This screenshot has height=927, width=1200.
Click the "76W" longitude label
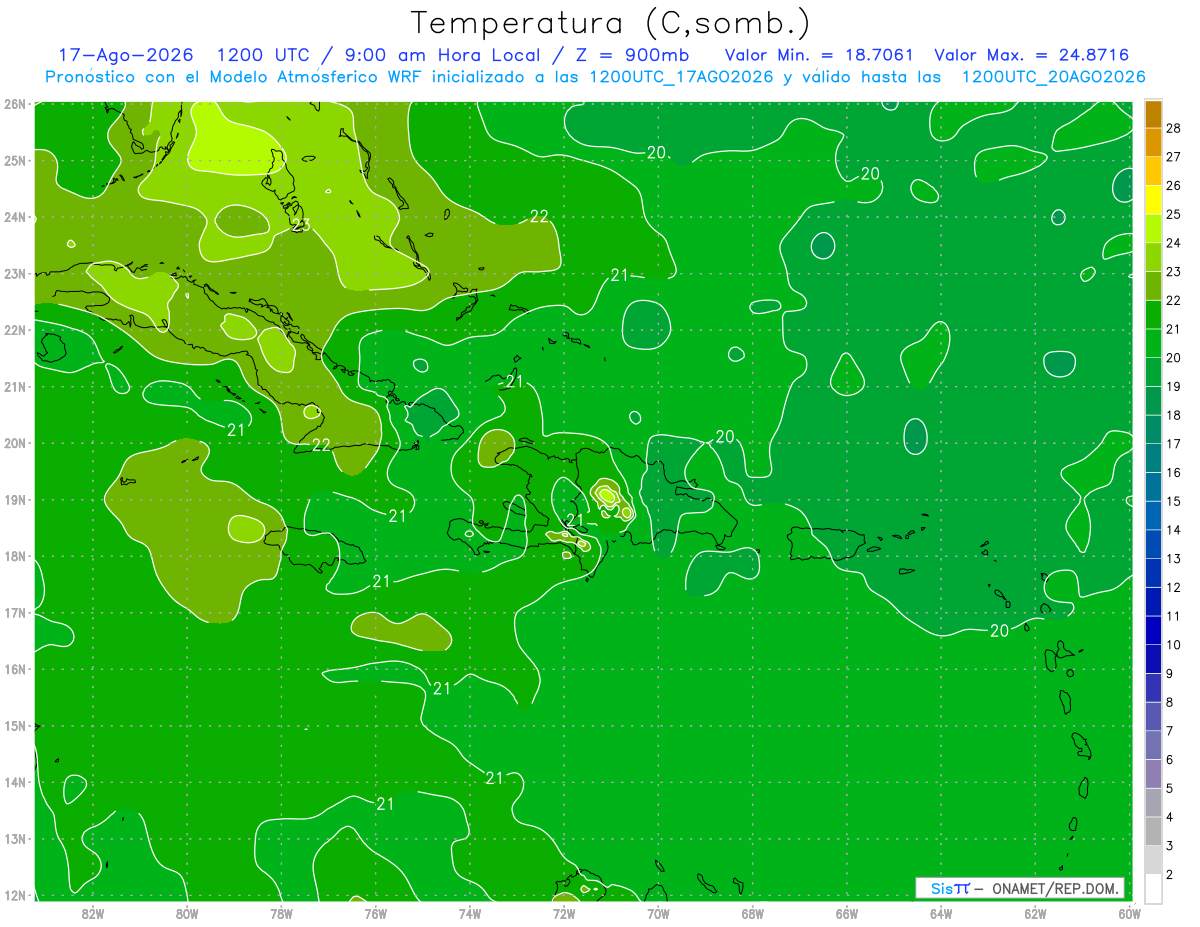[375, 913]
